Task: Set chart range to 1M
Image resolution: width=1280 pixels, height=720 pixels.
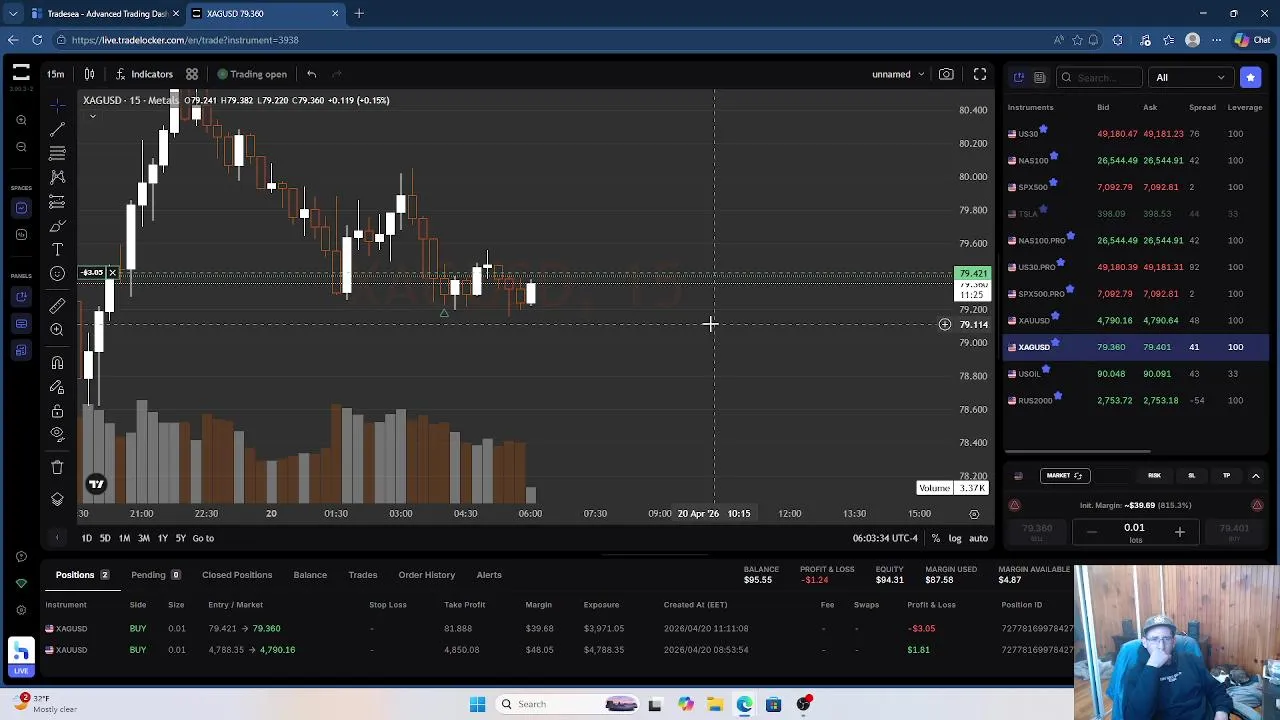Action: pyautogui.click(x=124, y=538)
